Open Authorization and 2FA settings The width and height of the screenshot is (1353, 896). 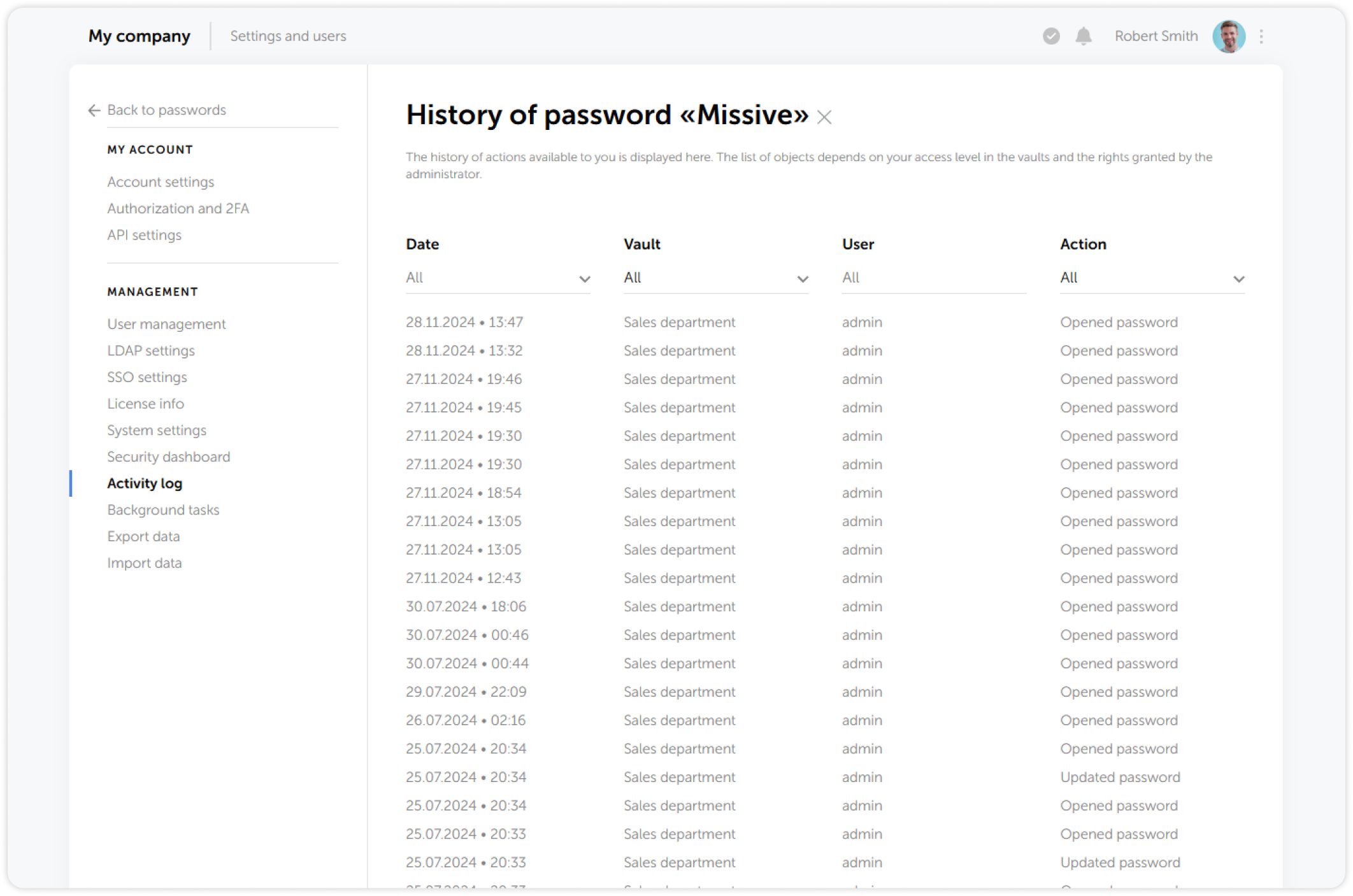coord(178,208)
